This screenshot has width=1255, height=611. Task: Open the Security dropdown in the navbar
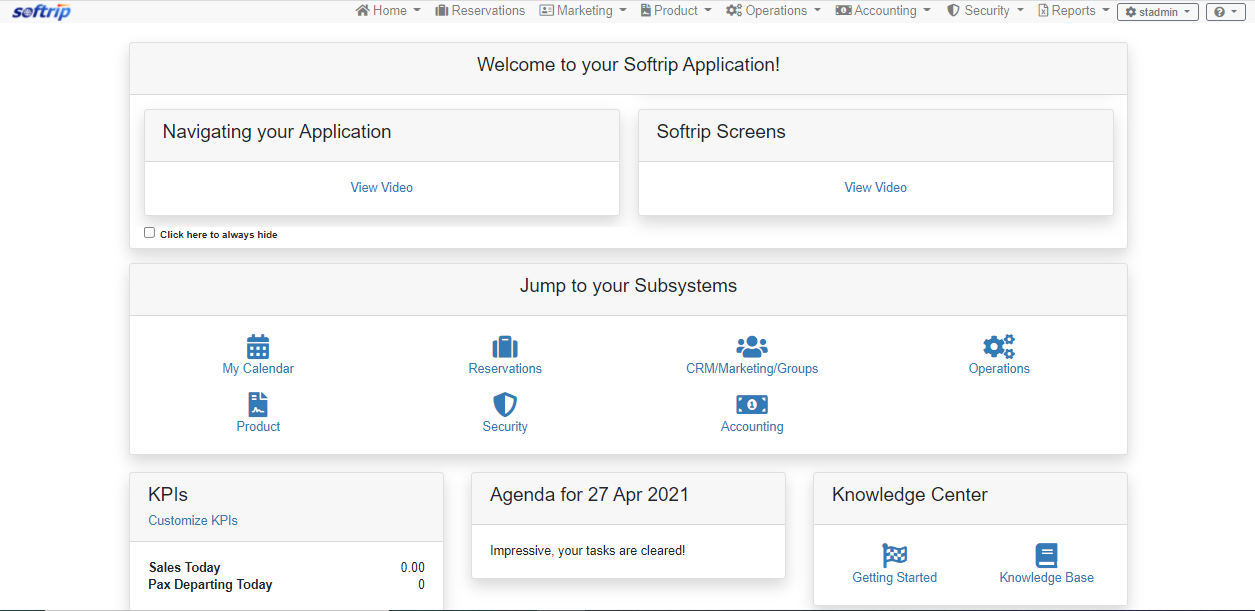pyautogui.click(x=985, y=10)
